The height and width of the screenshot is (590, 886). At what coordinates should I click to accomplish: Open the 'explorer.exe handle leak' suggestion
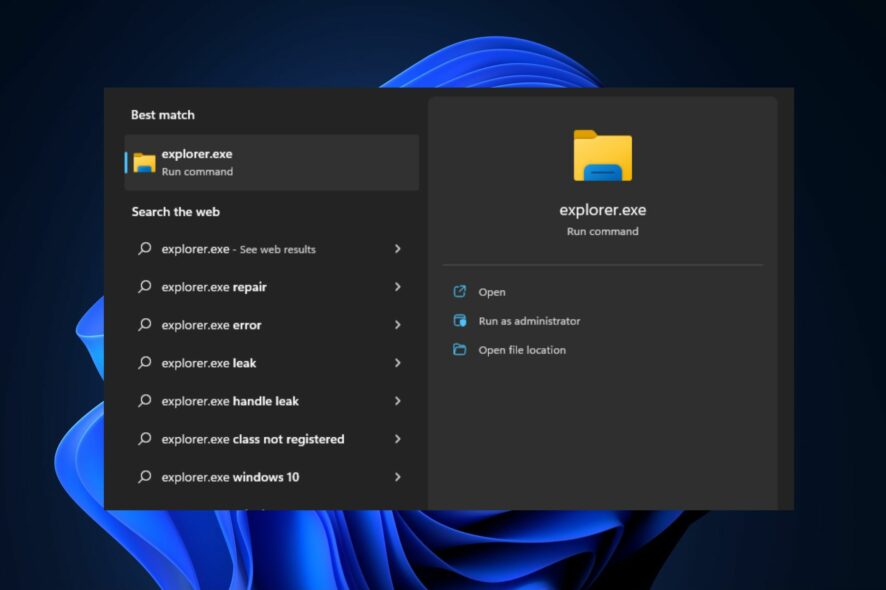point(271,401)
